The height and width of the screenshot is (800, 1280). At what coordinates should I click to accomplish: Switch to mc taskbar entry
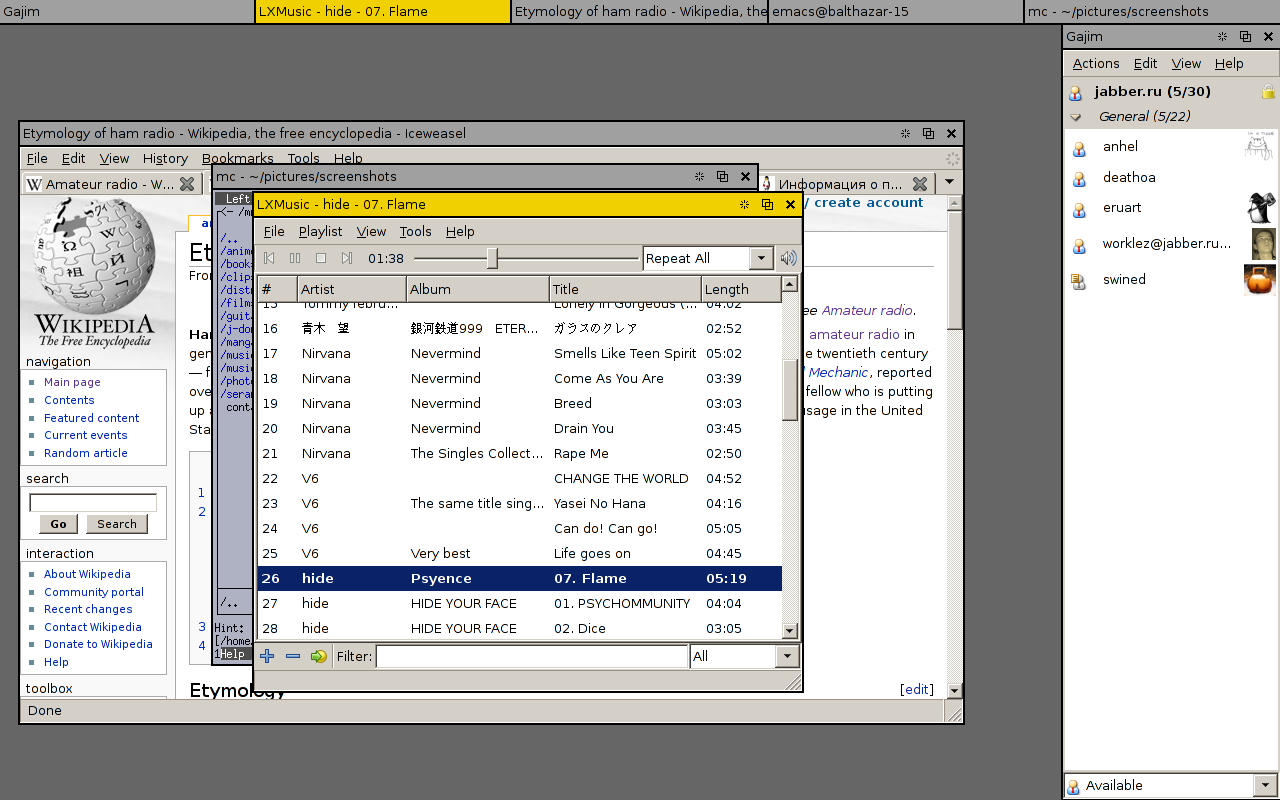tap(1152, 12)
